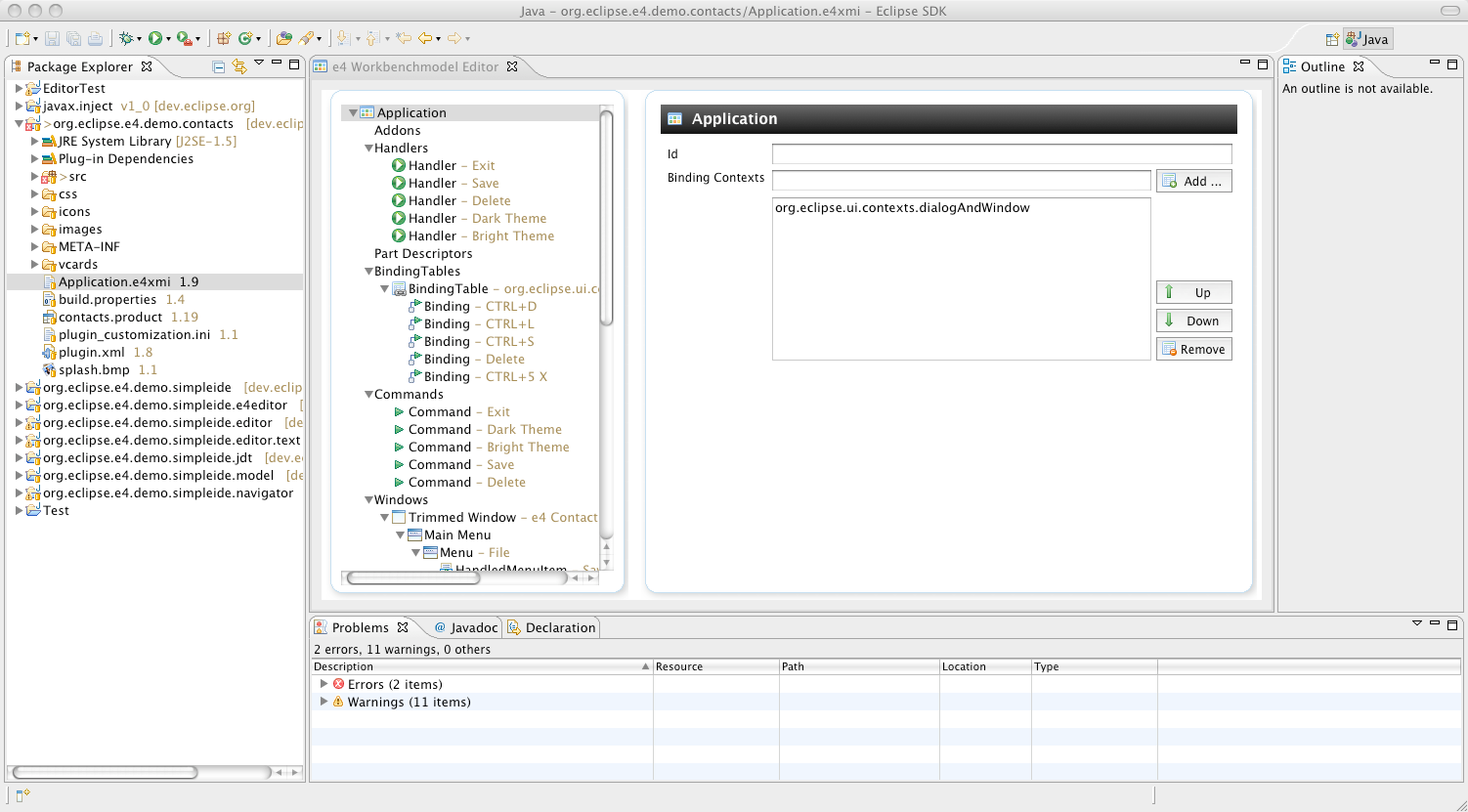Click the Next Annotation toolbar icon
Viewport: 1468px width, 812px height.
[x=343, y=38]
